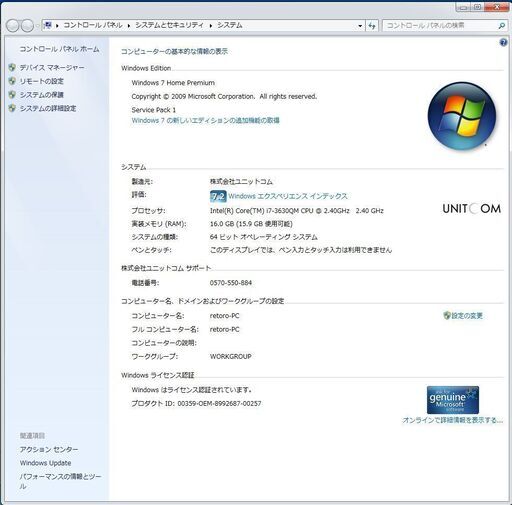Viewport: 512px width, 505px height.
Task: Click オンラインで詳細情報を表示する link
Action: click(x=452, y=420)
